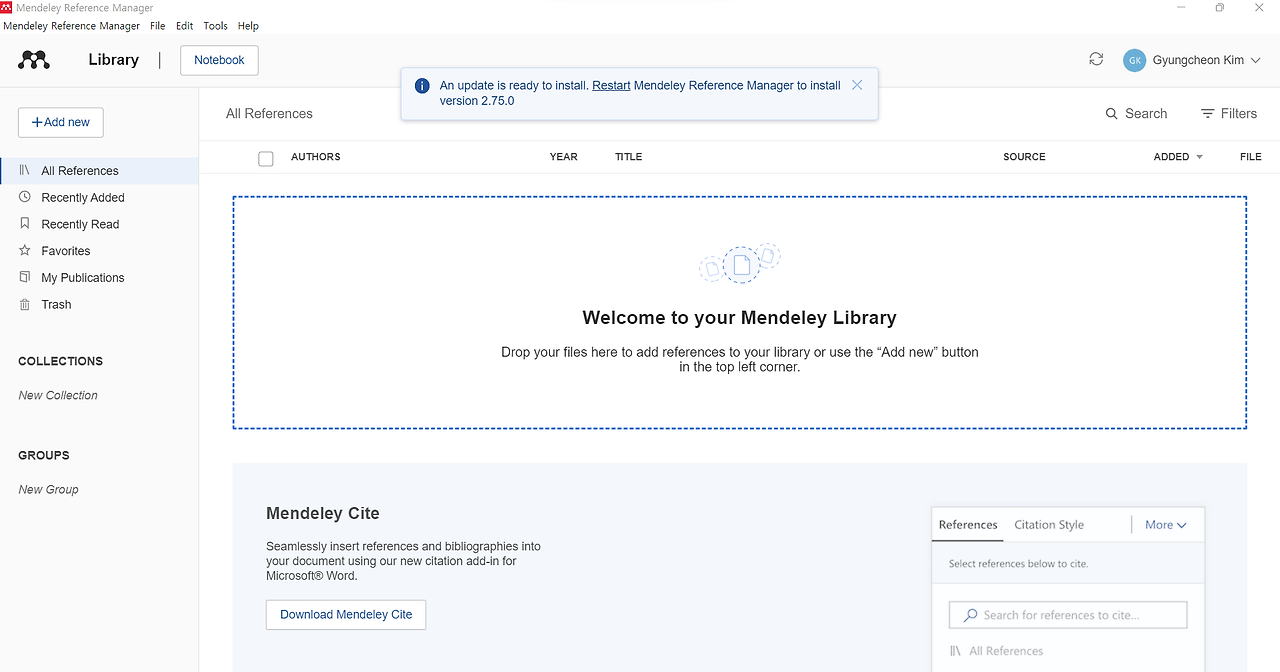Viewport: 1280px width, 672px height.
Task: Click the GK user avatar icon
Action: point(1134,60)
